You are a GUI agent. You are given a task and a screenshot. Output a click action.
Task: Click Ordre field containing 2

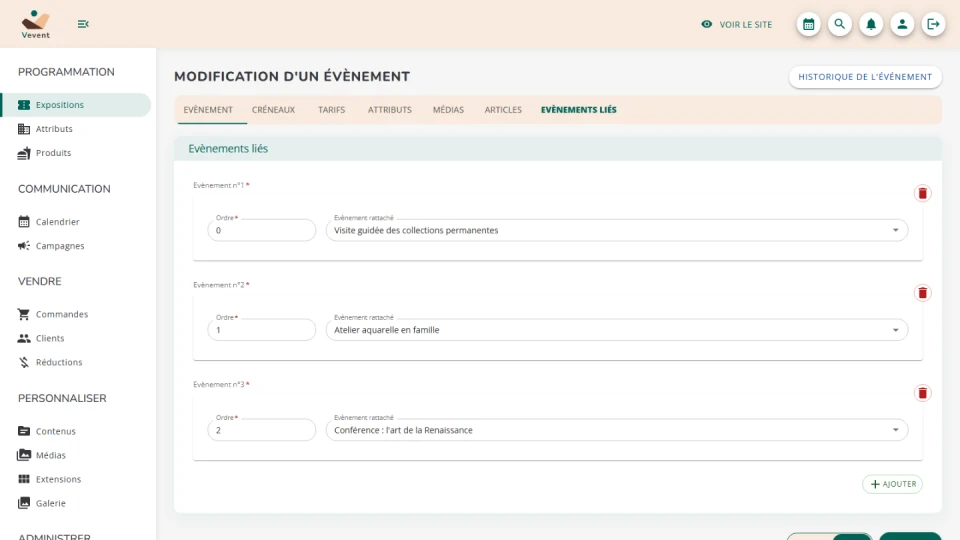261,430
